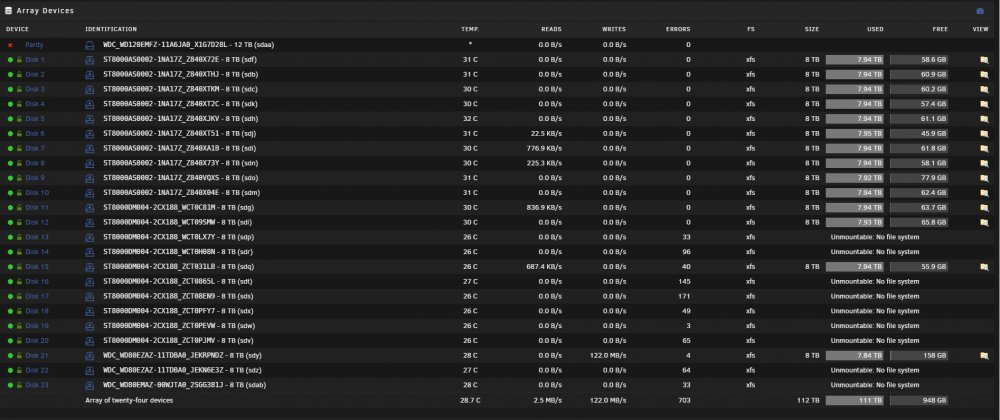Click the 32 C temperature for Disk 5
The height and width of the screenshot is (420, 1000).
coord(471,119)
